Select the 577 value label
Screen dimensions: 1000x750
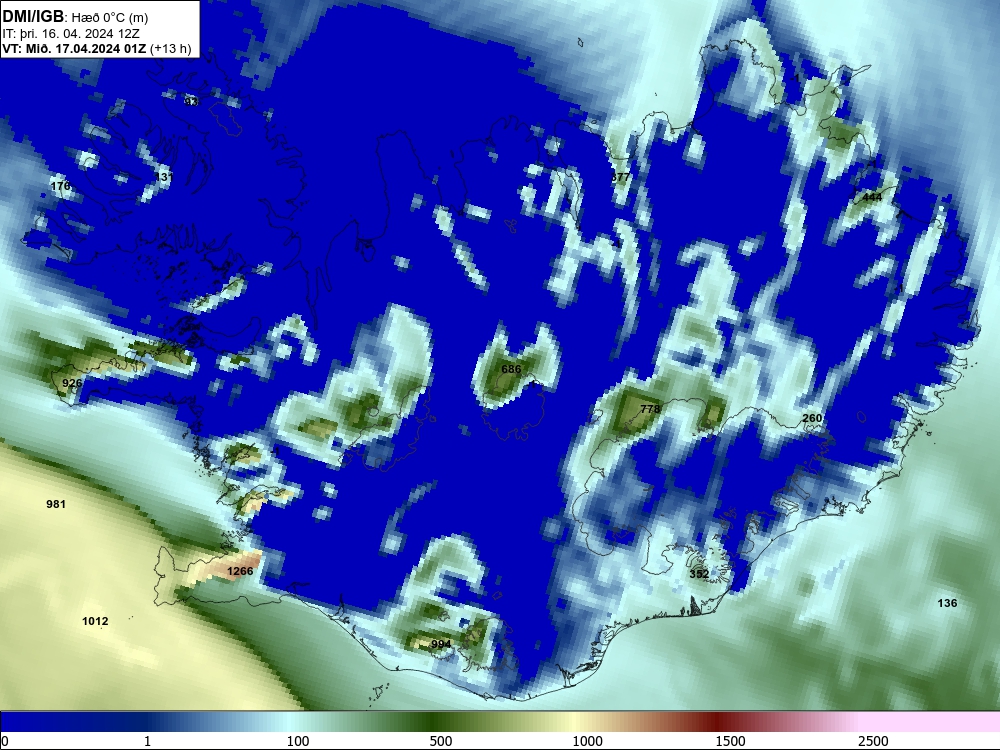pos(621,177)
